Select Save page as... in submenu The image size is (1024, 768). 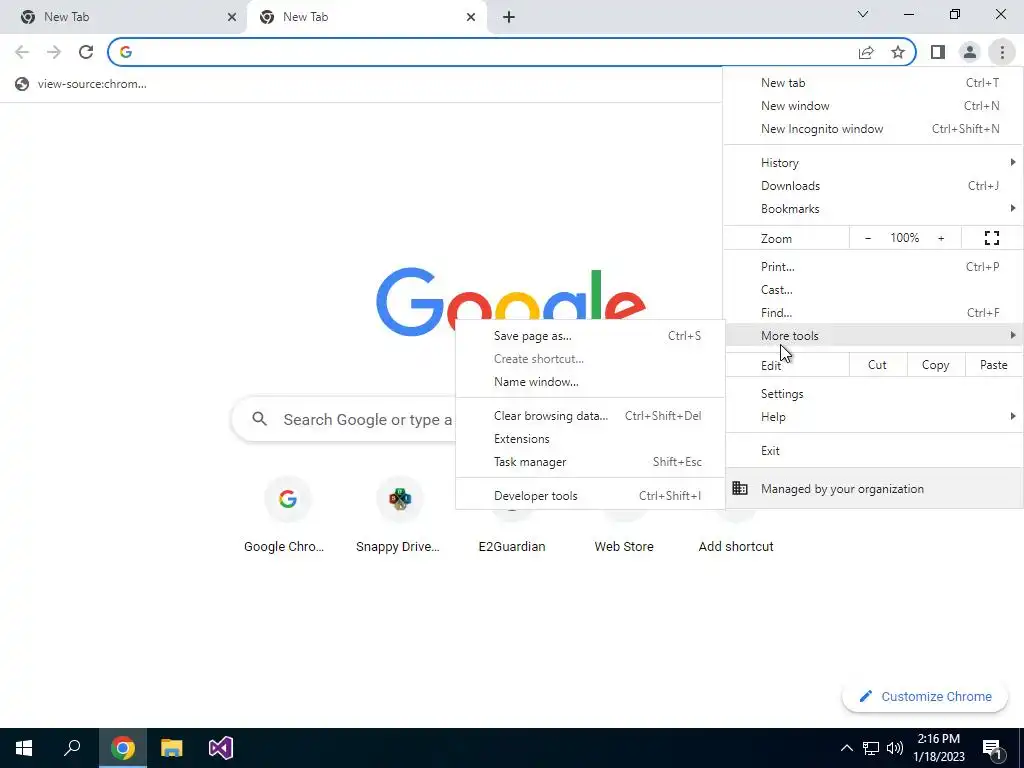coord(590,336)
